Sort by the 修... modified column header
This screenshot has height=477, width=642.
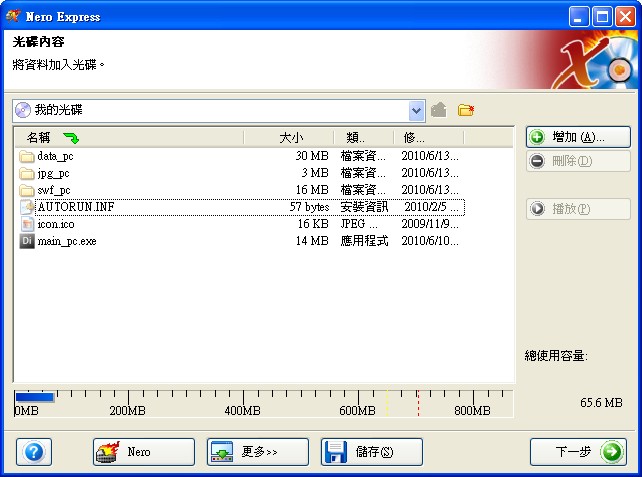point(429,138)
